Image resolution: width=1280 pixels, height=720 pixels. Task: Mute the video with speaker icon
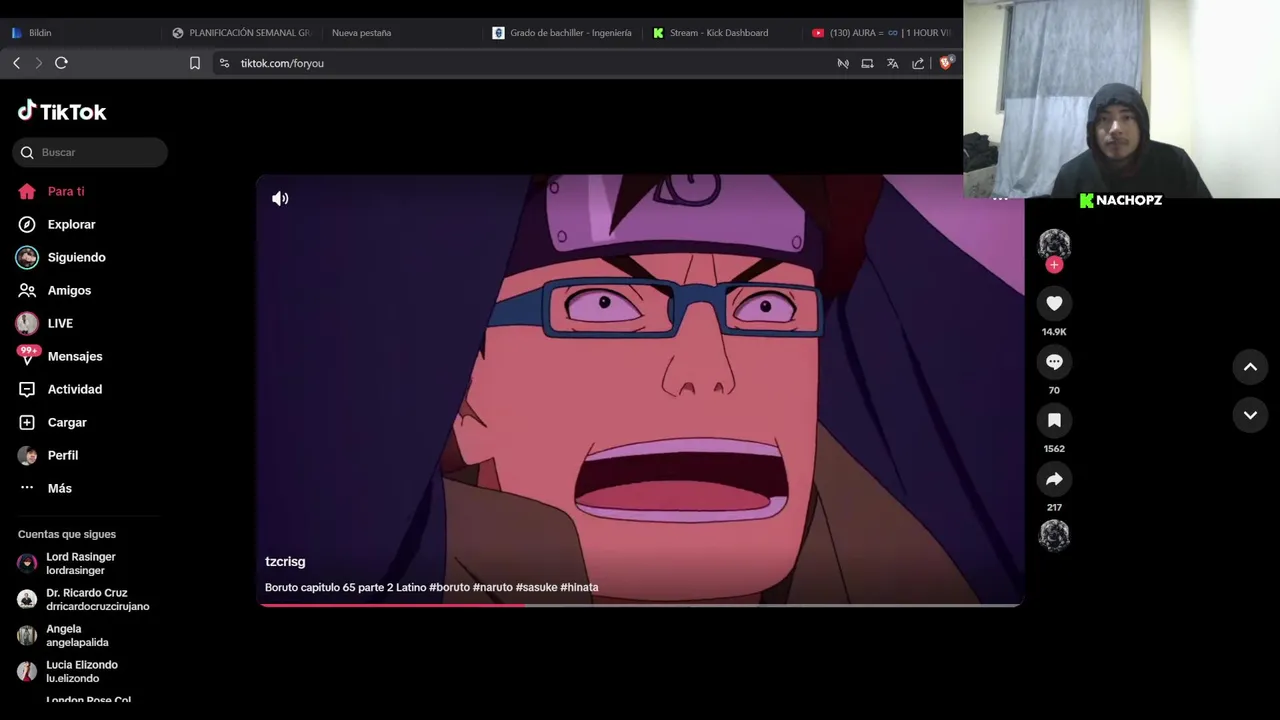(x=280, y=198)
